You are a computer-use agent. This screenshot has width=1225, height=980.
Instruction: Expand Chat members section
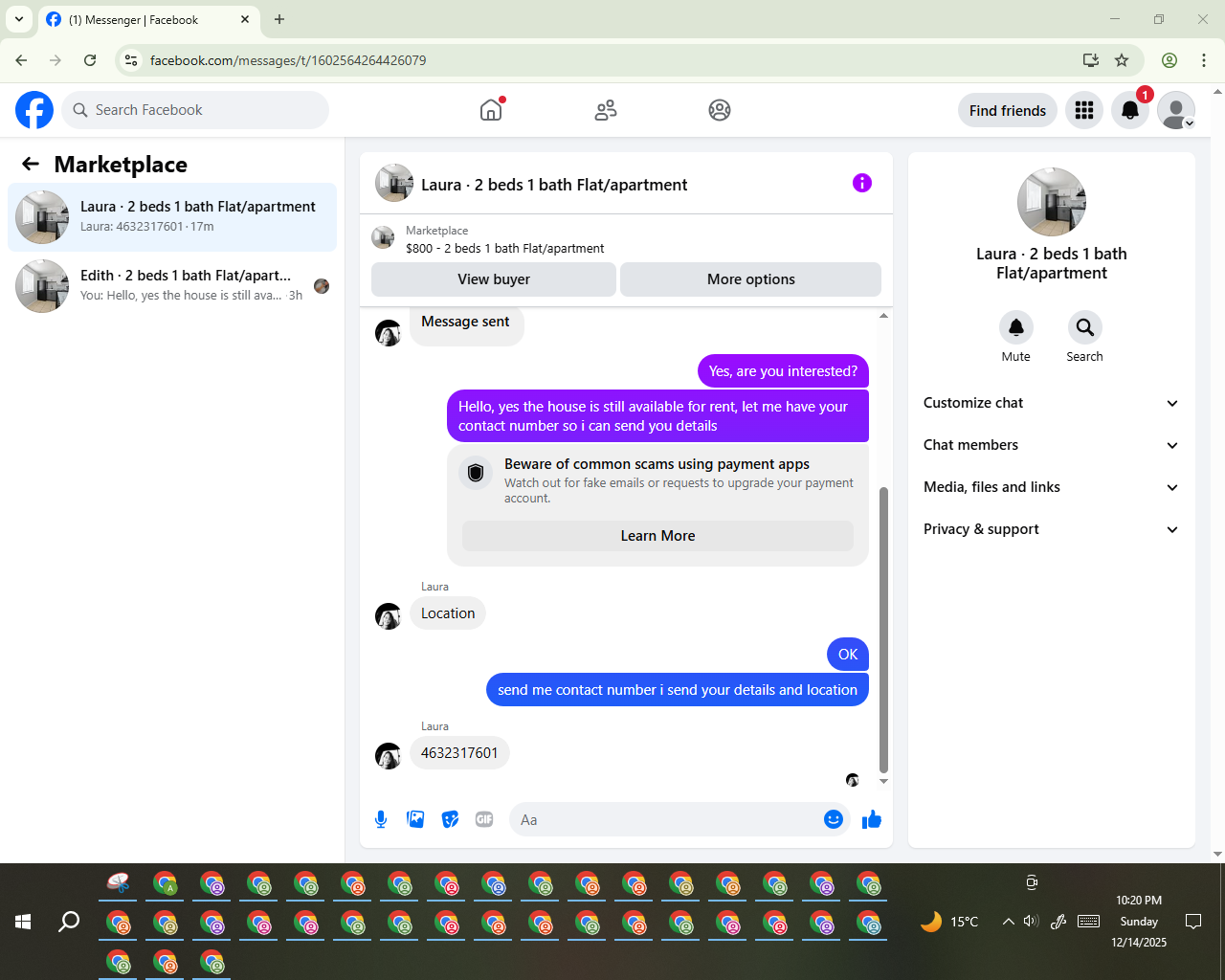point(1051,445)
